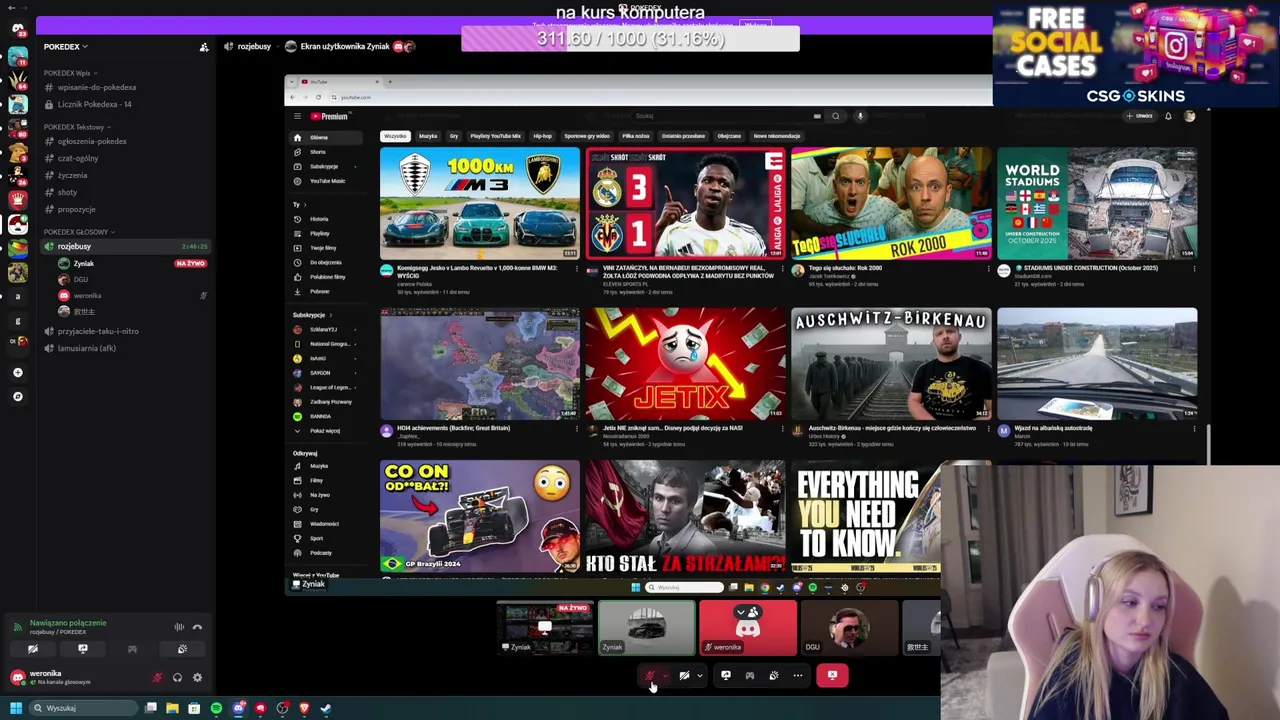This screenshot has width=1280, height=720.
Task: Click invite members icon beside POKEDEX header
Action: click(x=204, y=47)
